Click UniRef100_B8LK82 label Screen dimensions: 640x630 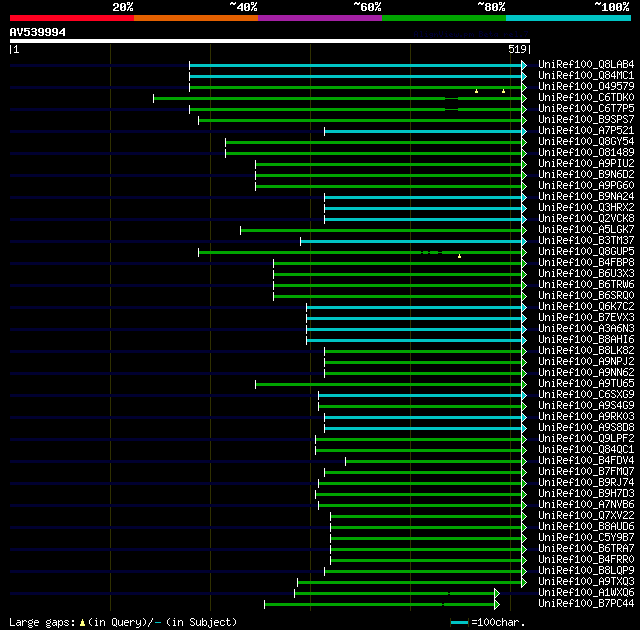(x=586, y=351)
